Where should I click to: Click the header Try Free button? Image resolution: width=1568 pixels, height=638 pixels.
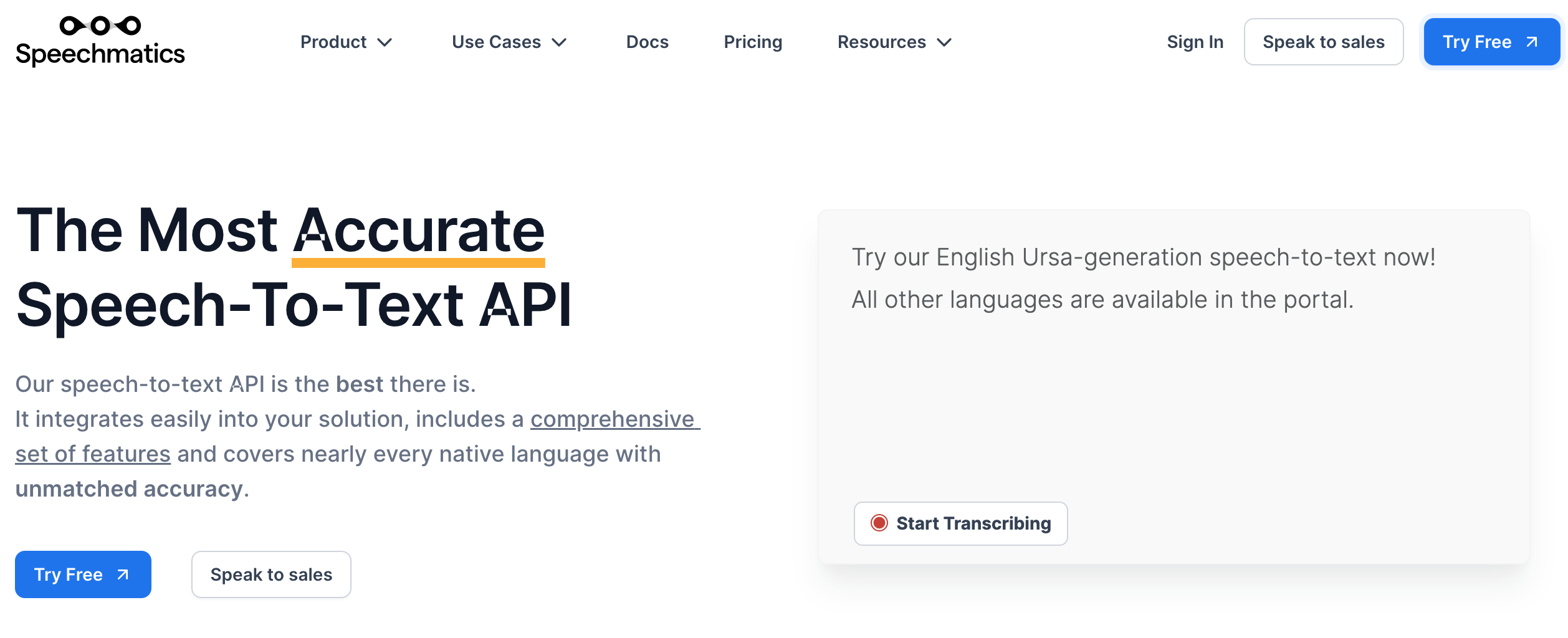(1492, 42)
